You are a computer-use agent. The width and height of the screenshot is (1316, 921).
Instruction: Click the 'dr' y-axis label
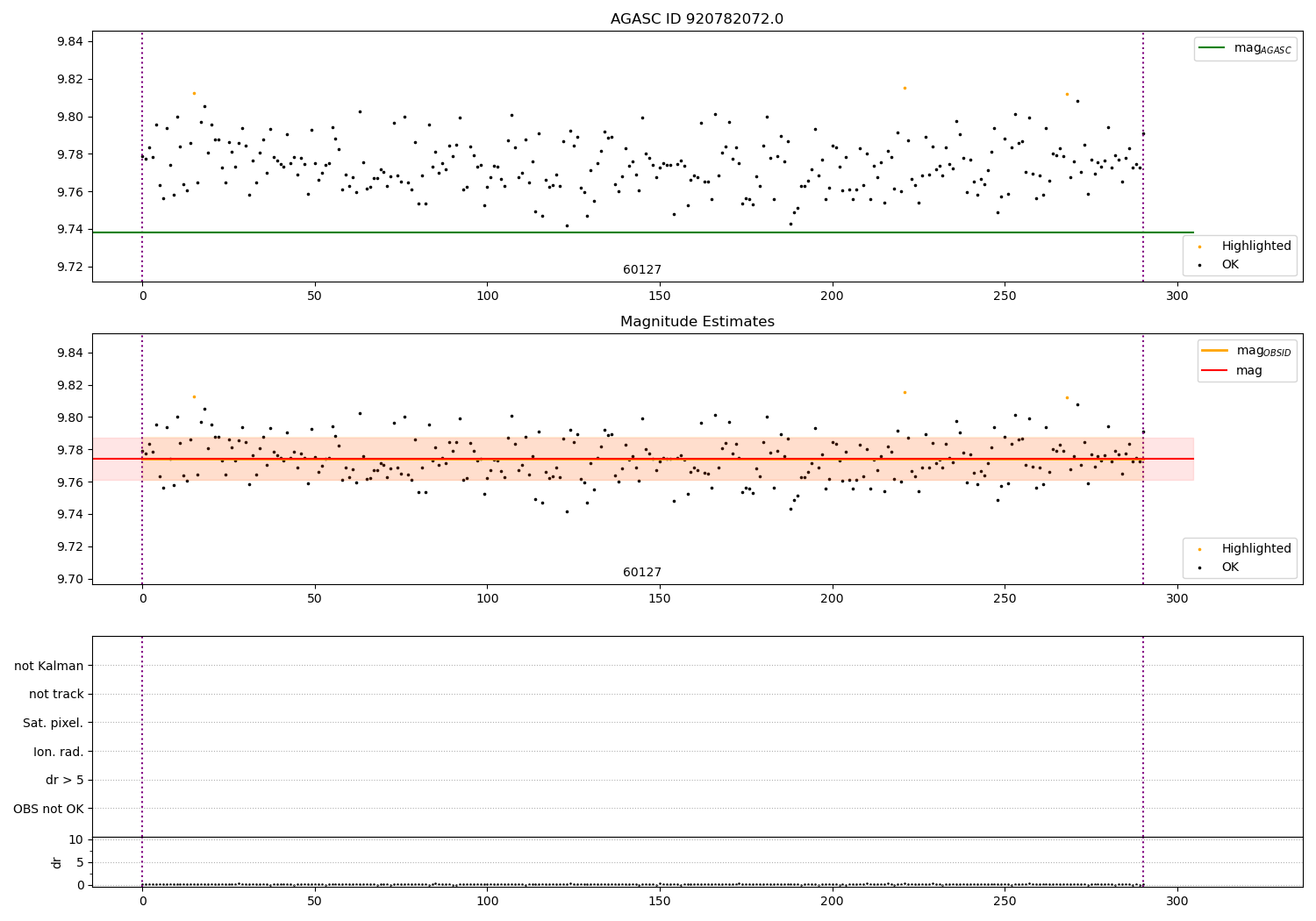coord(57,862)
